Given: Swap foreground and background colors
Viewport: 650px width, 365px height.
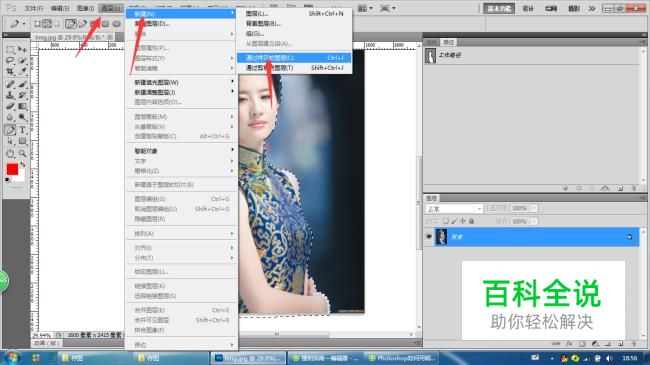Looking at the screenshot, I should click(x=22, y=165).
